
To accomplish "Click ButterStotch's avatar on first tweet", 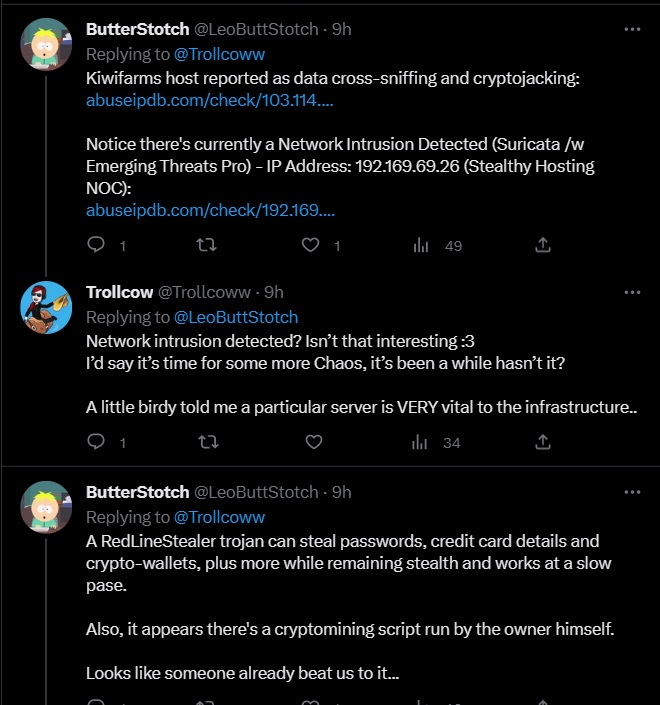I will click(46, 45).
